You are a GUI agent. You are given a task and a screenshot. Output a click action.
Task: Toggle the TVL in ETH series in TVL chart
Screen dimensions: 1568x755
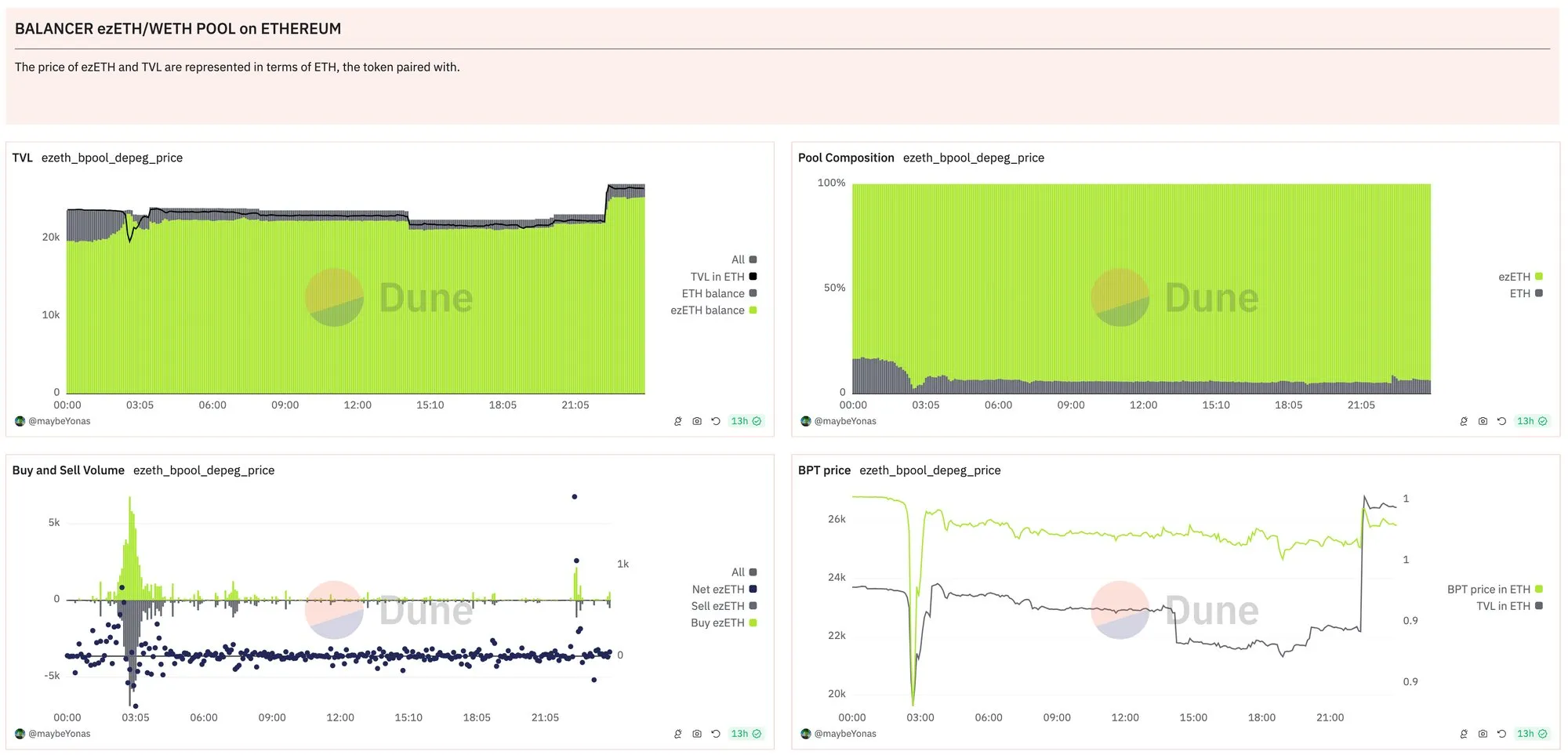click(723, 277)
